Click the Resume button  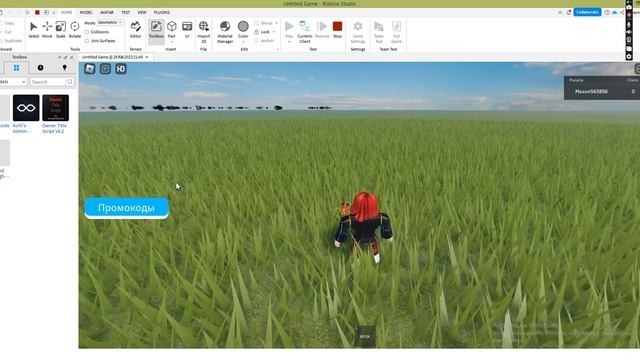(322, 30)
